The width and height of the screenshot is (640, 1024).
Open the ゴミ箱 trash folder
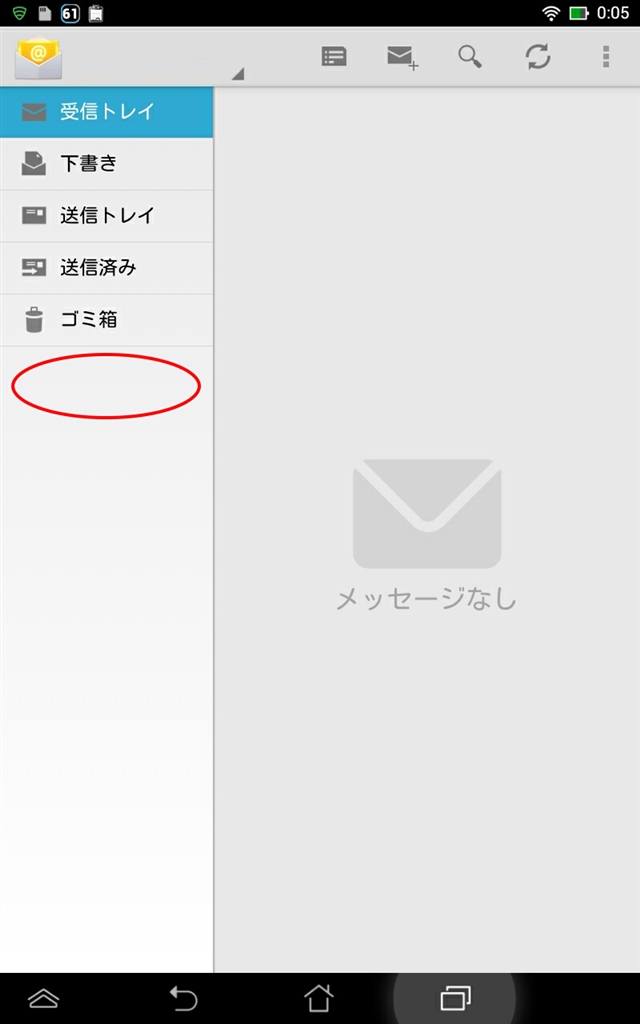point(106,320)
